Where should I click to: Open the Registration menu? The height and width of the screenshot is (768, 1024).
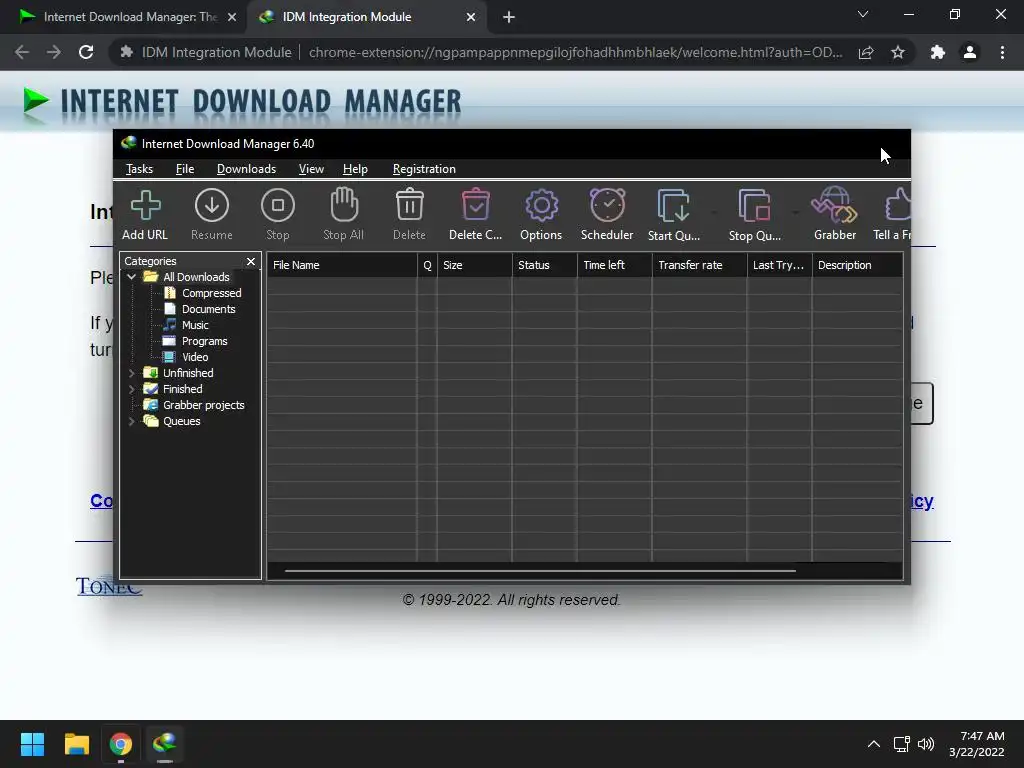pos(424,169)
